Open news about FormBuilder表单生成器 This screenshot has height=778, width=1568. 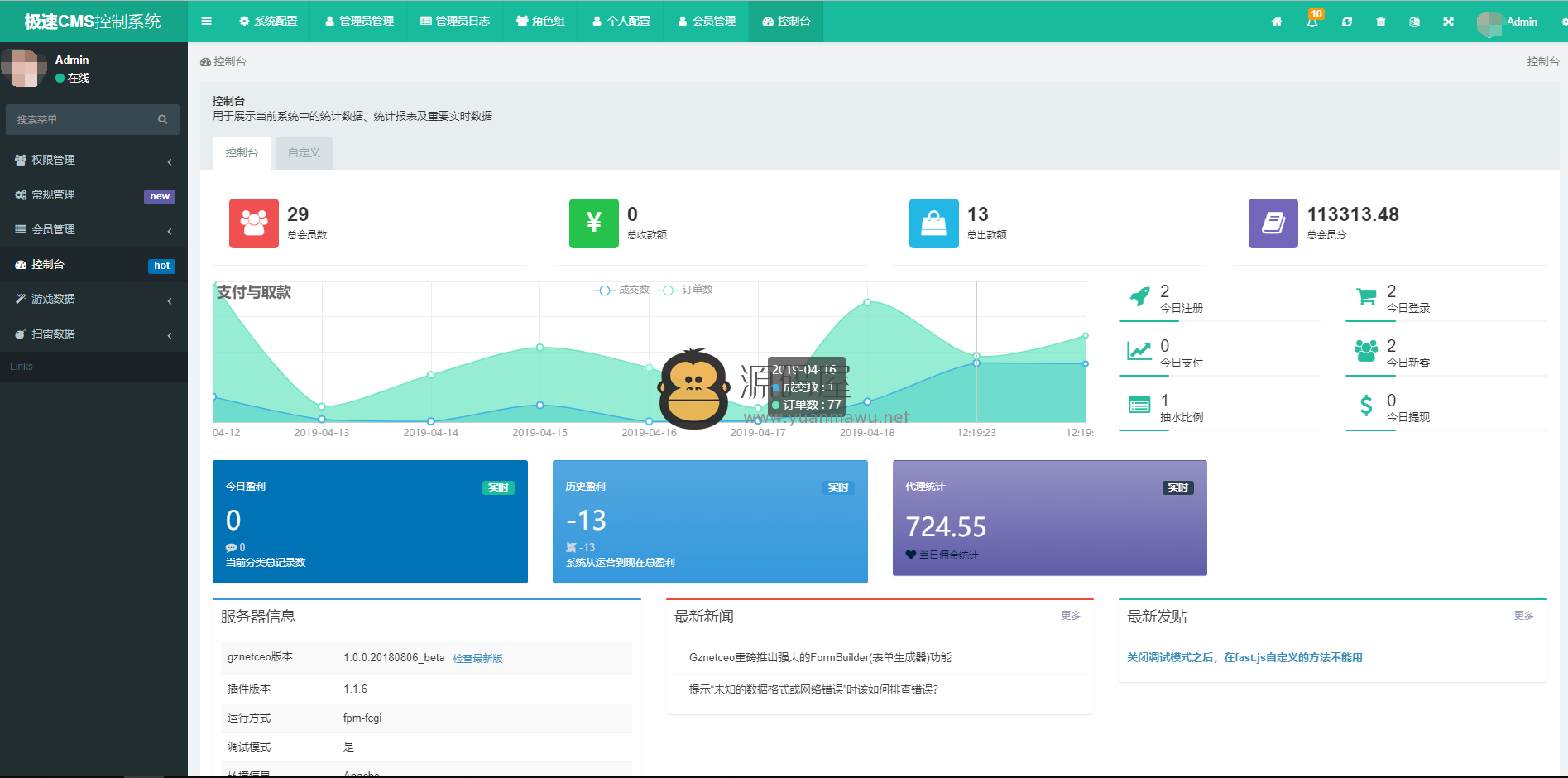point(820,658)
